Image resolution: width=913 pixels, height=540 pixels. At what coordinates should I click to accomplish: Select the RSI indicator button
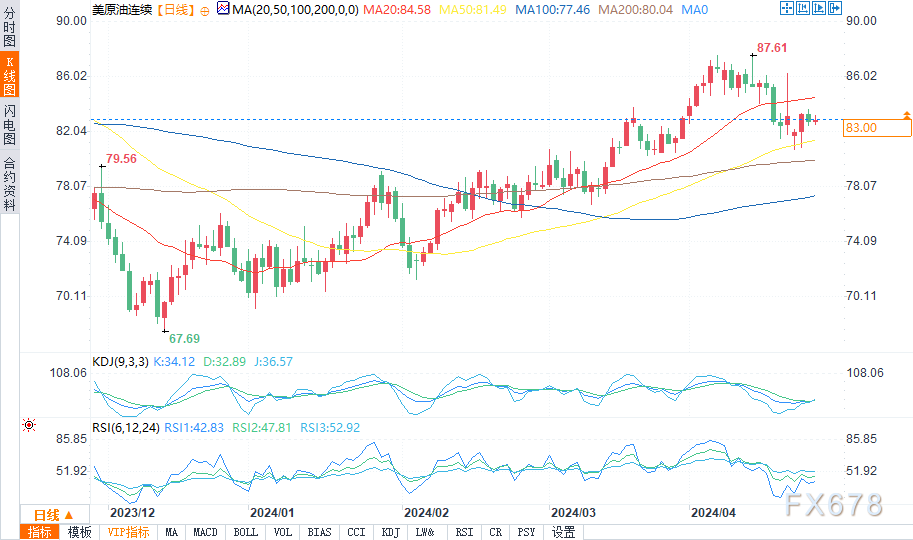(464, 532)
